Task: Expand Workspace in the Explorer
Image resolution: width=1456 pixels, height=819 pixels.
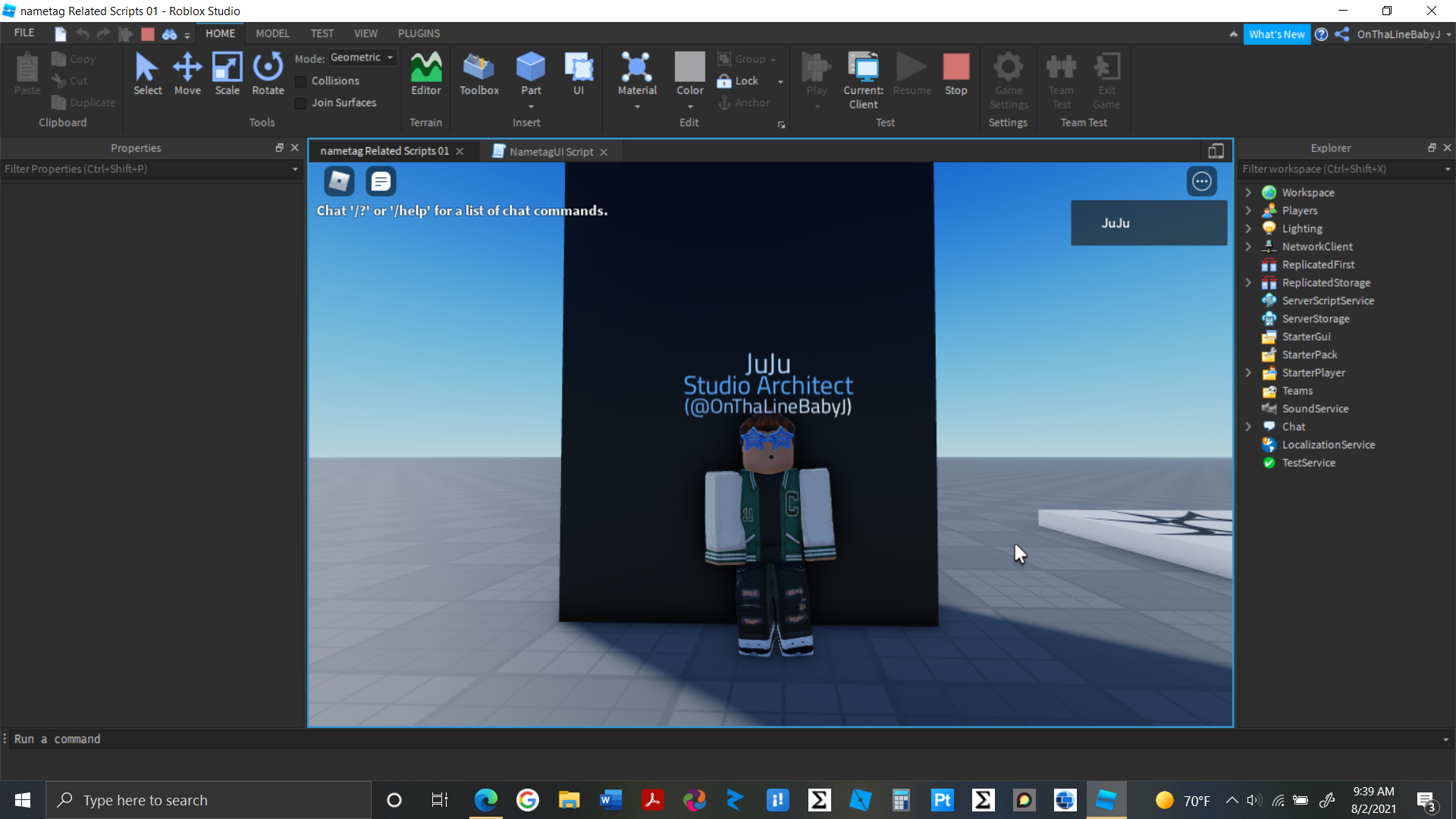Action: [x=1248, y=192]
